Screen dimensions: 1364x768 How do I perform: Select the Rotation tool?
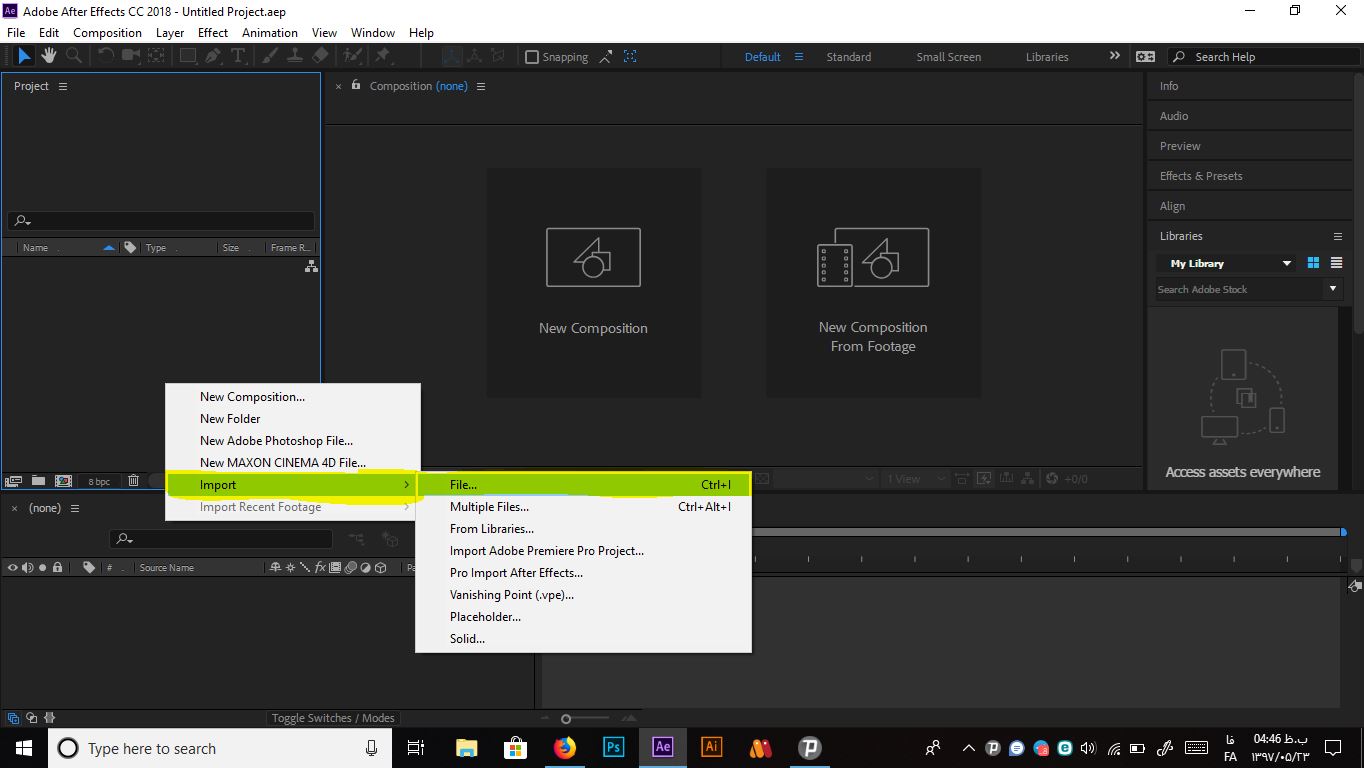click(x=105, y=57)
